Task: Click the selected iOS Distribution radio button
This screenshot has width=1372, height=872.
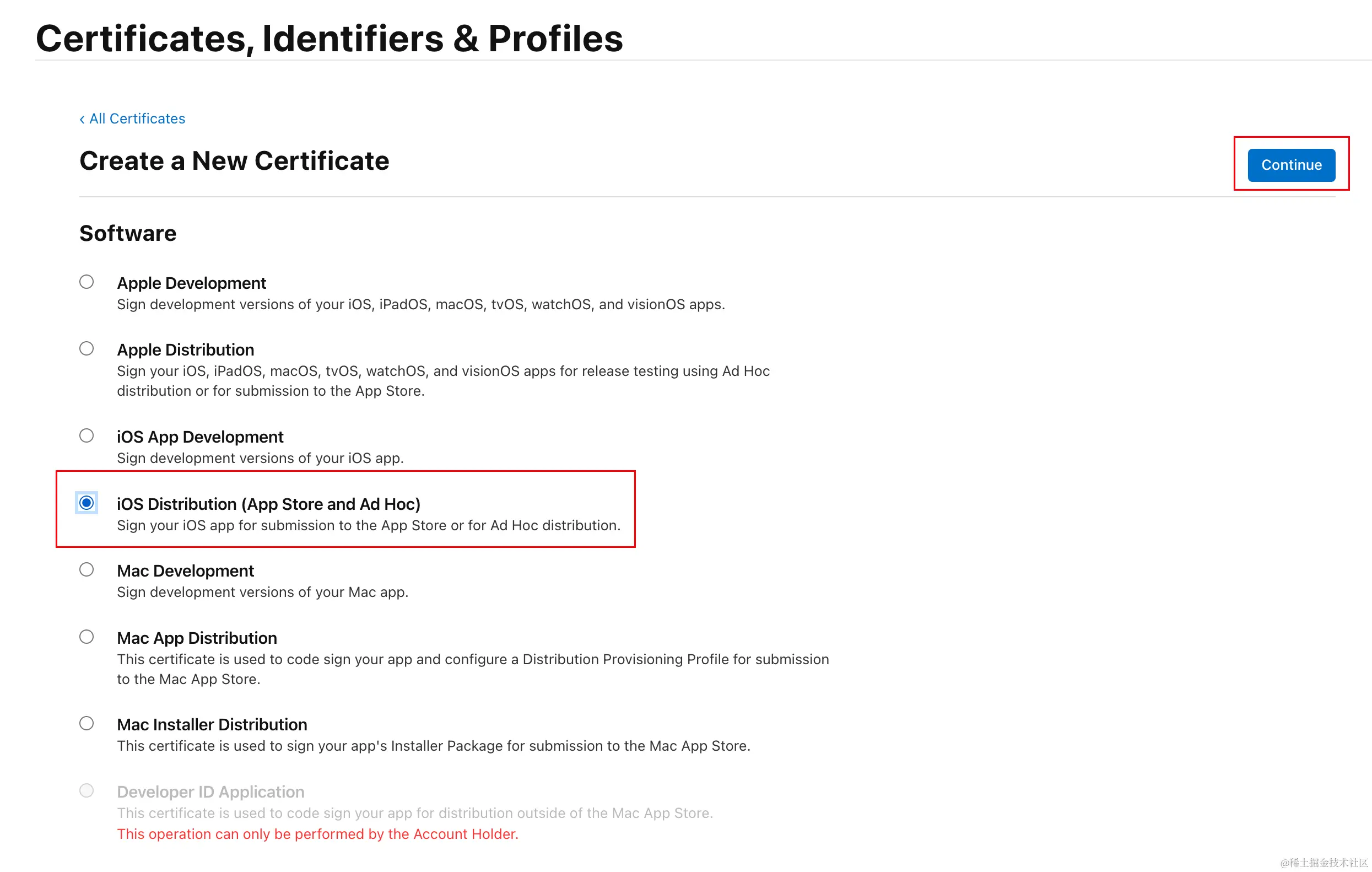Action: tap(87, 503)
